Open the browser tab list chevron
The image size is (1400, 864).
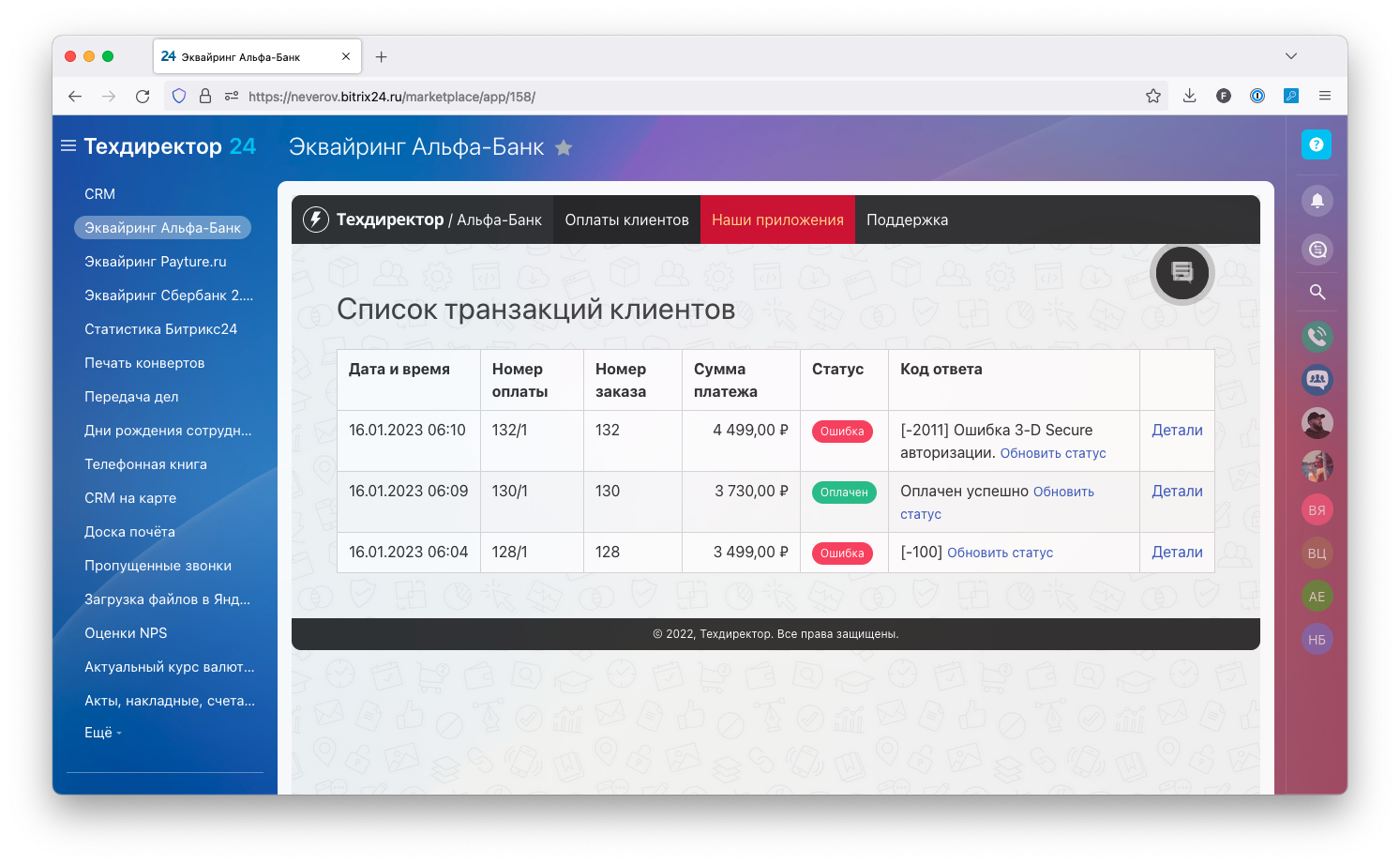pos(1290,56)
